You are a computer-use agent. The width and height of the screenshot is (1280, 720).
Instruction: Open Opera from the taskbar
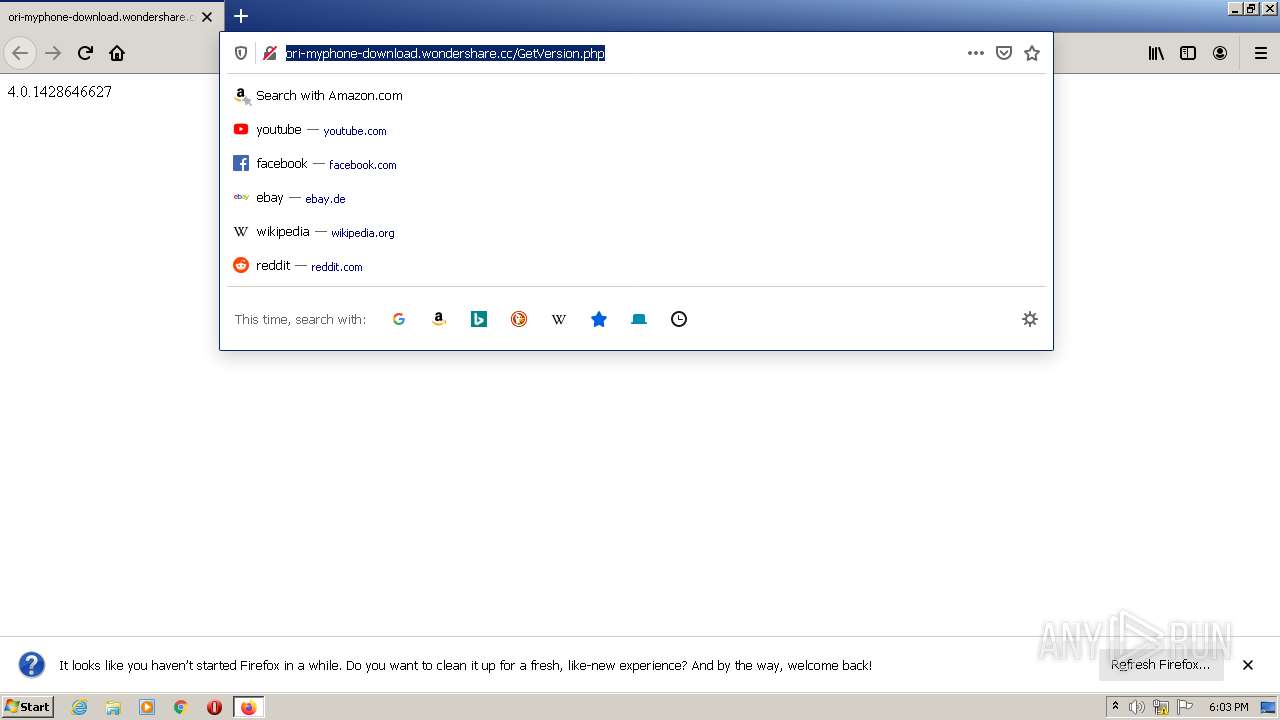click(x=214, y=707)
